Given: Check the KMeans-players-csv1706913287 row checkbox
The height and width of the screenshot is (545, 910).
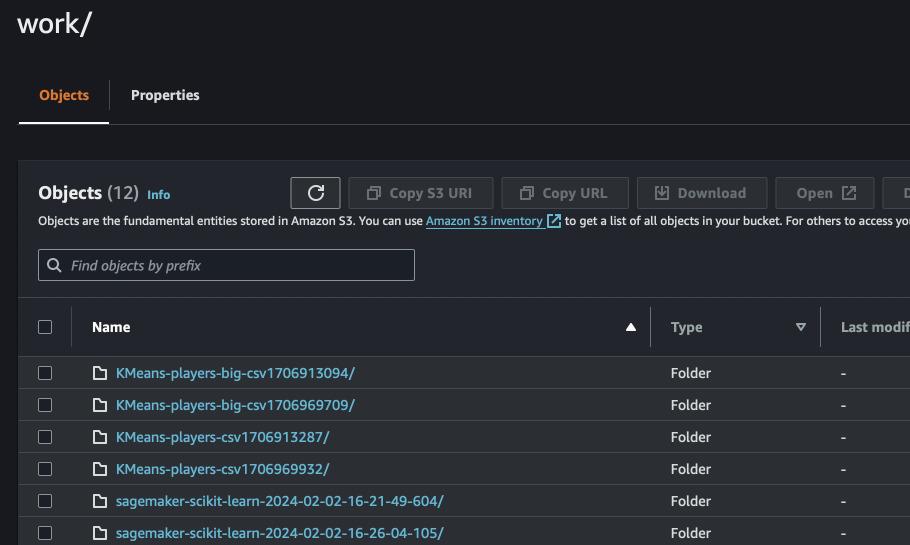Looking at the screenshot, I should coord(45,436).
